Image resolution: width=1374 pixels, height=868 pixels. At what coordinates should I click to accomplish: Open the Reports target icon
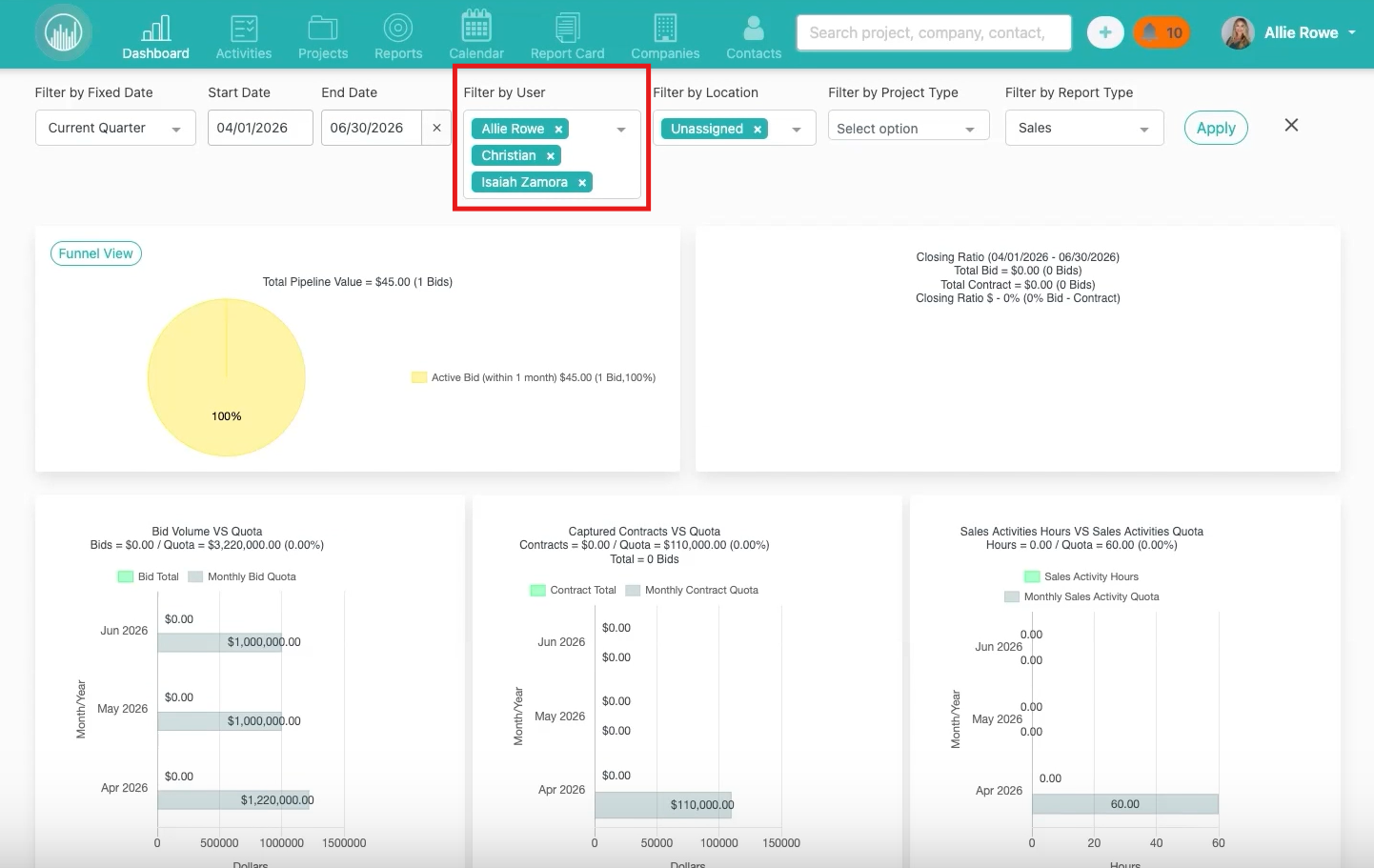pyautogui.click(x=397, y=29)
